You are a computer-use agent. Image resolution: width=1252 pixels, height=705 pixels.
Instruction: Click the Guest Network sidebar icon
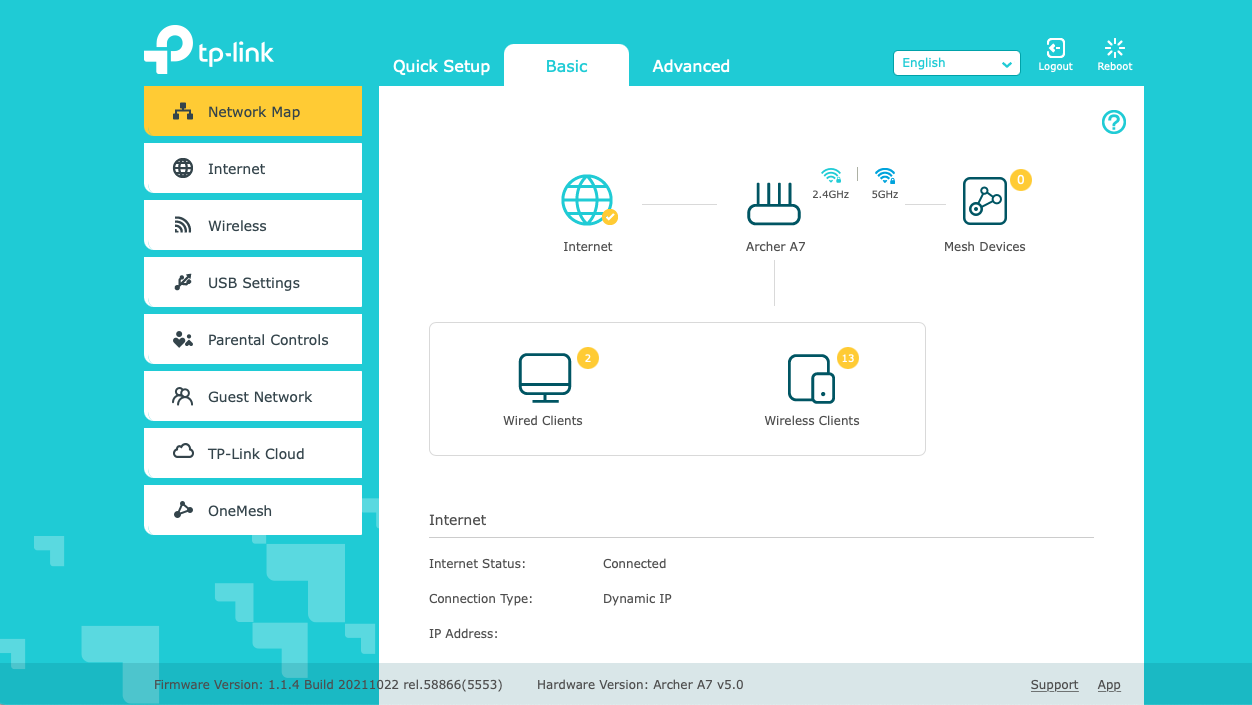pos(183,396)
